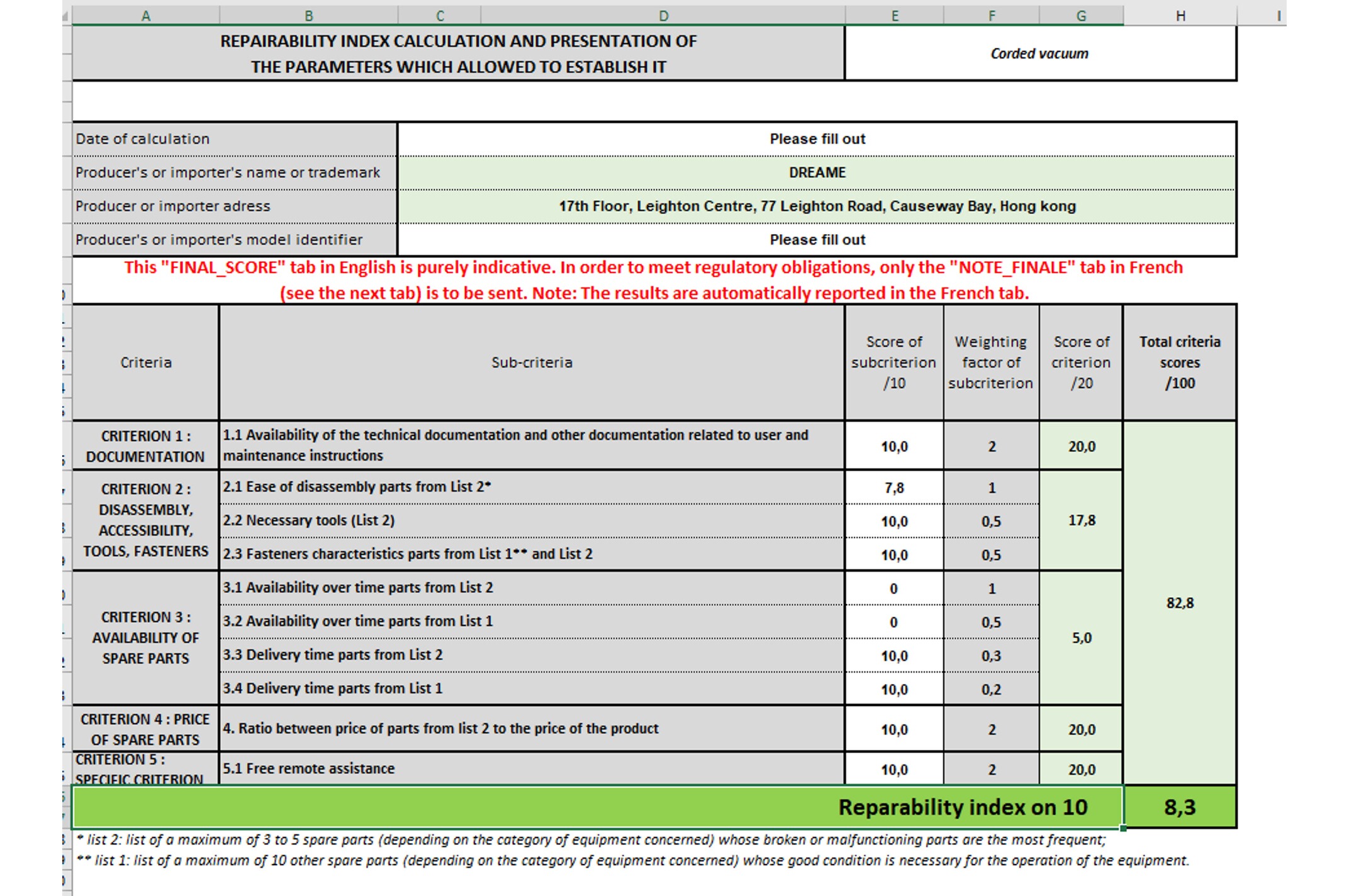The image size is (1349, 896).
Task: Select column G header
Action: pyautogui.click(x=1081, y=16)
